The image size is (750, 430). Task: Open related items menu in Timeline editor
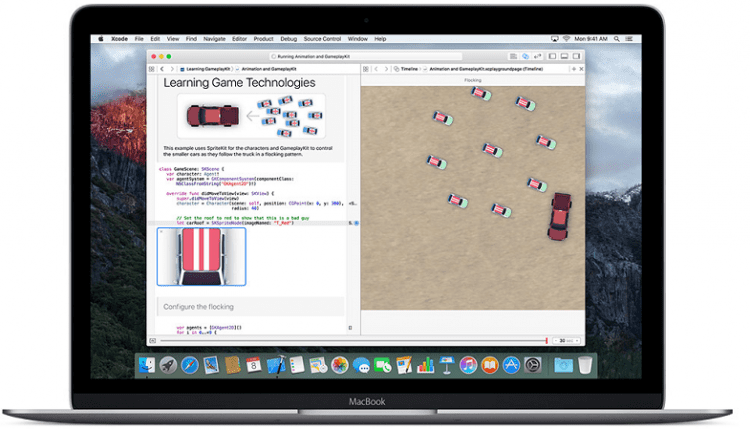pyautogui.click(x=366, y=69)
